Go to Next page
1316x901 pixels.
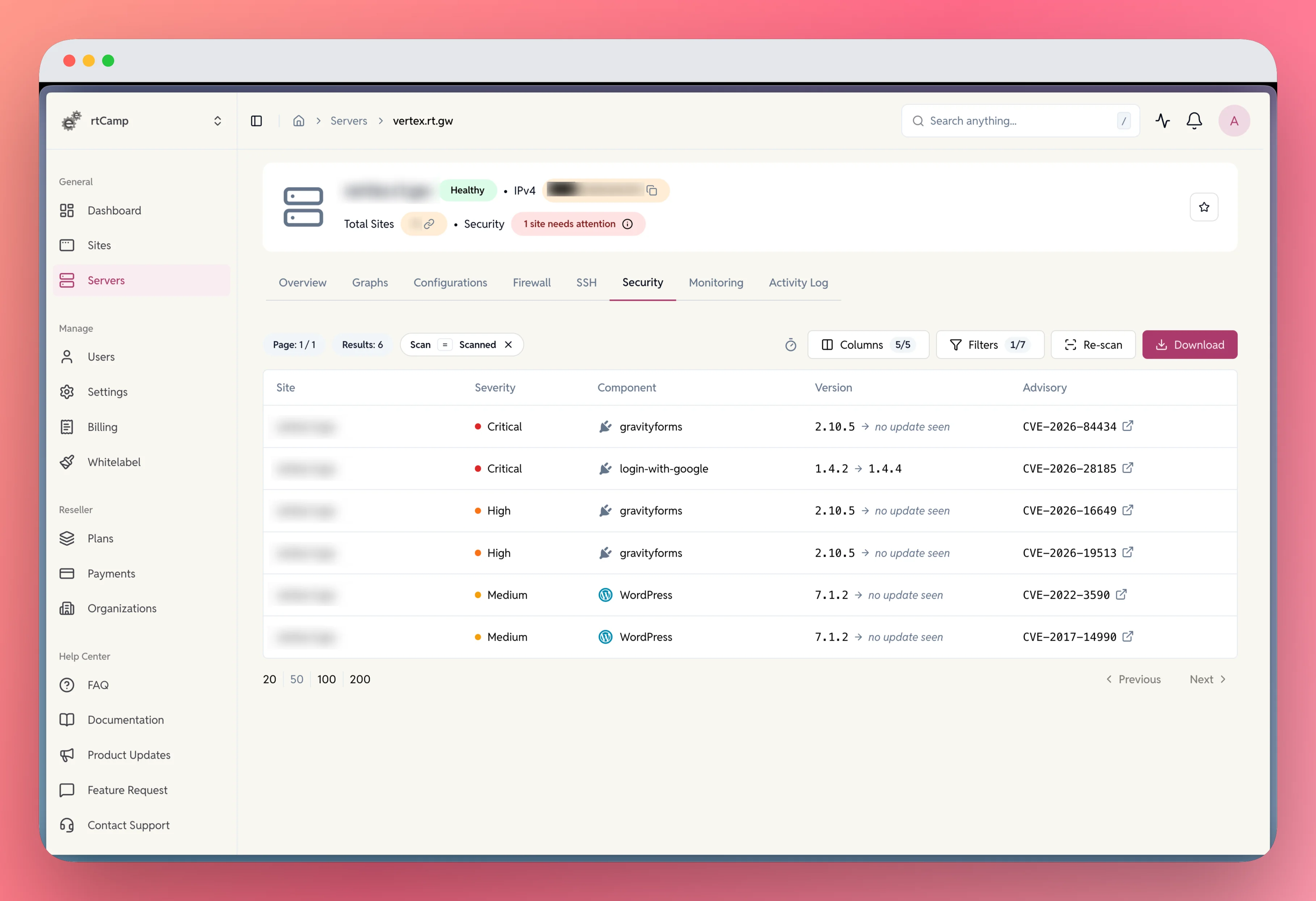1207,679
